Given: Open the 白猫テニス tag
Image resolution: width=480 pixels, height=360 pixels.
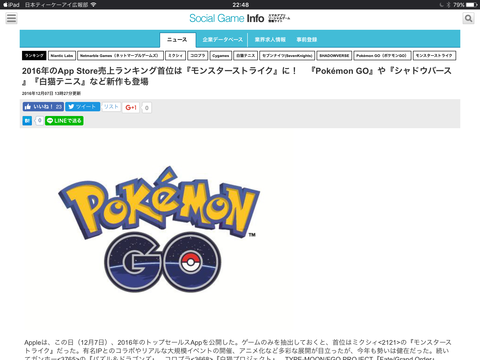Looking at the screenshot, I should click(245, 56).
